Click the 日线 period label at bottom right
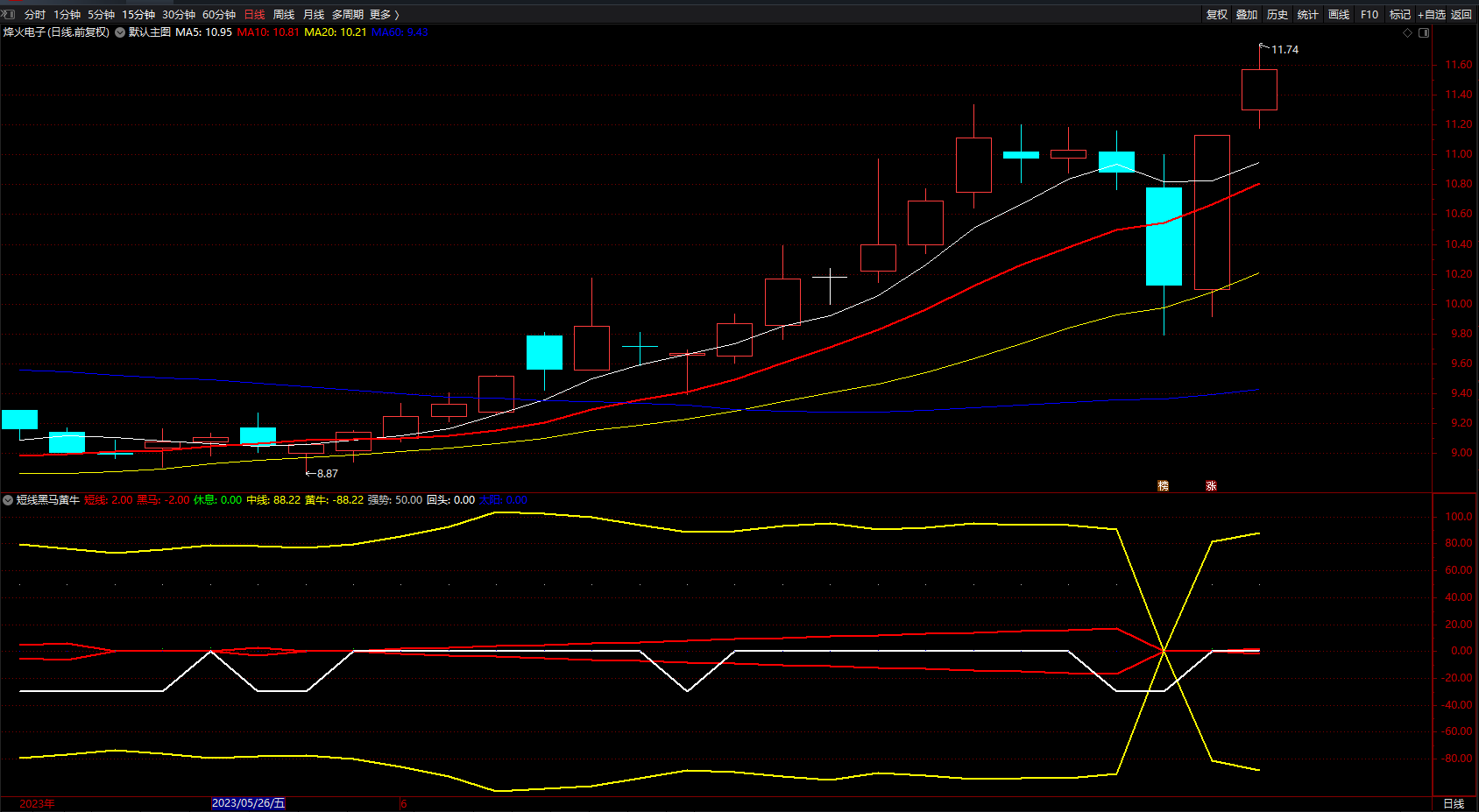The image size is (1479, 812). point(1454,803)
